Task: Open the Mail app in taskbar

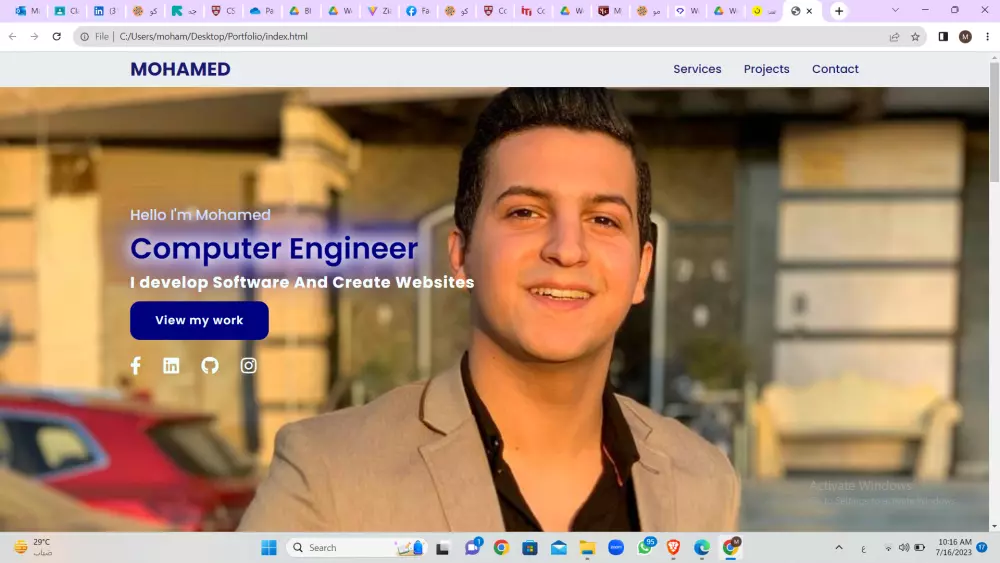Action: pos(559,548)
